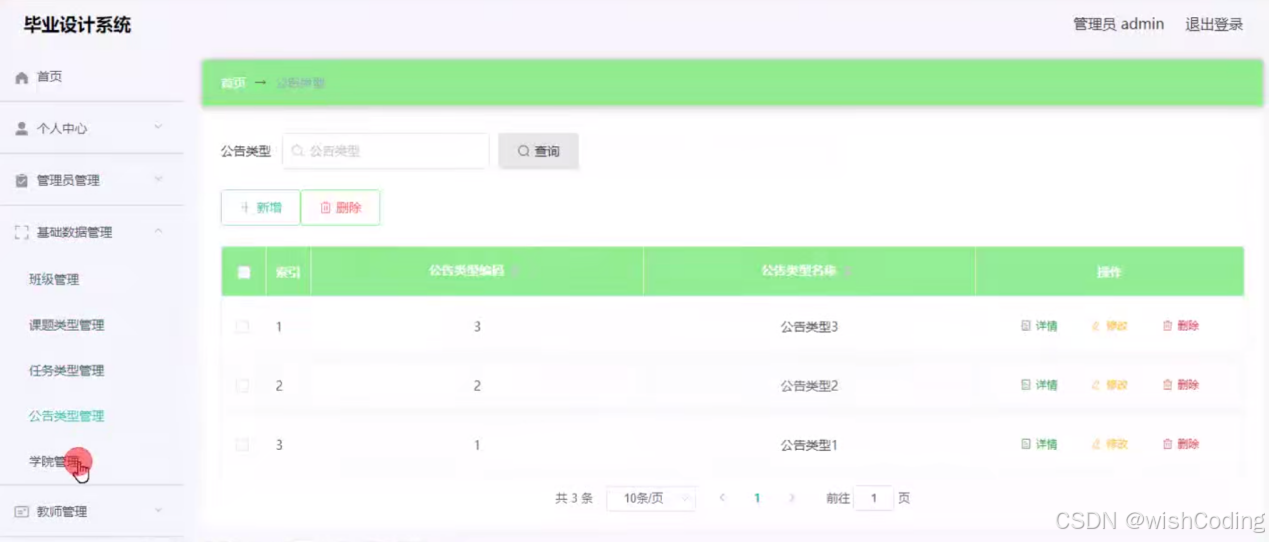The height and width of the screenshot is (542, 1269).
Task: Click the trash icon in the 删除 toolbar button
Action: tap(325, 208)
